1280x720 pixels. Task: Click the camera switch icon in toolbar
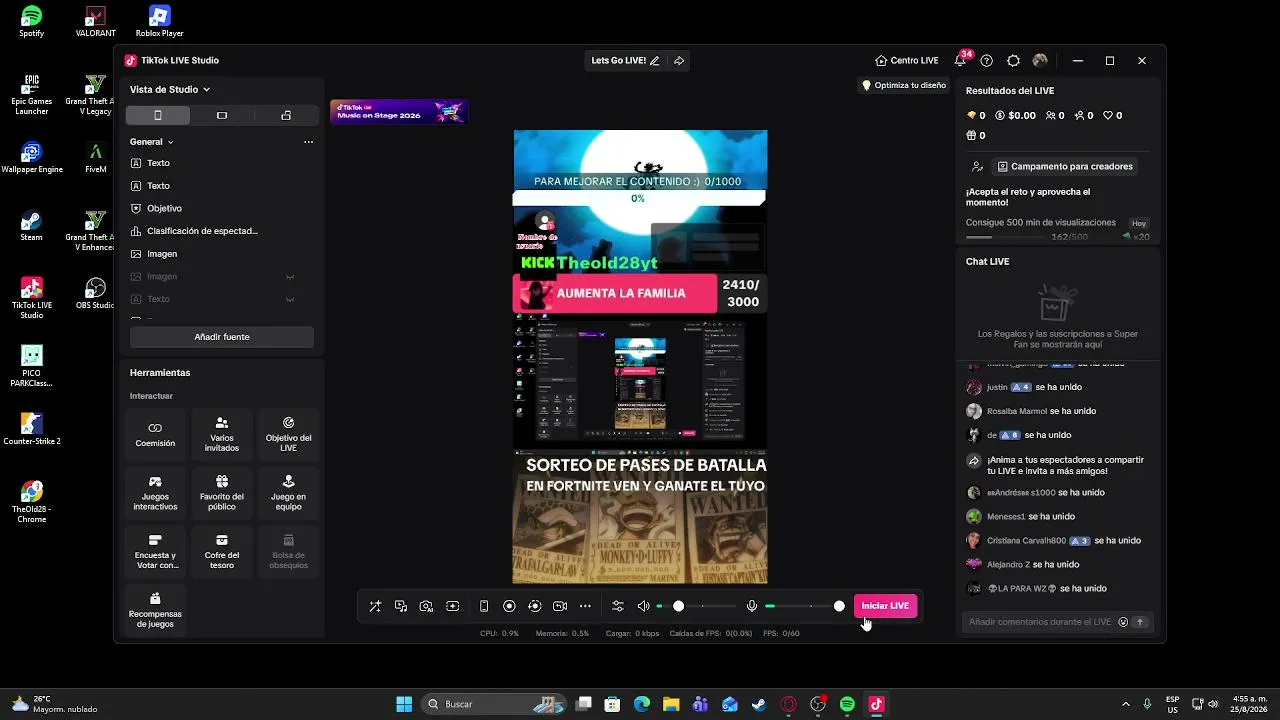coord(560,606)
